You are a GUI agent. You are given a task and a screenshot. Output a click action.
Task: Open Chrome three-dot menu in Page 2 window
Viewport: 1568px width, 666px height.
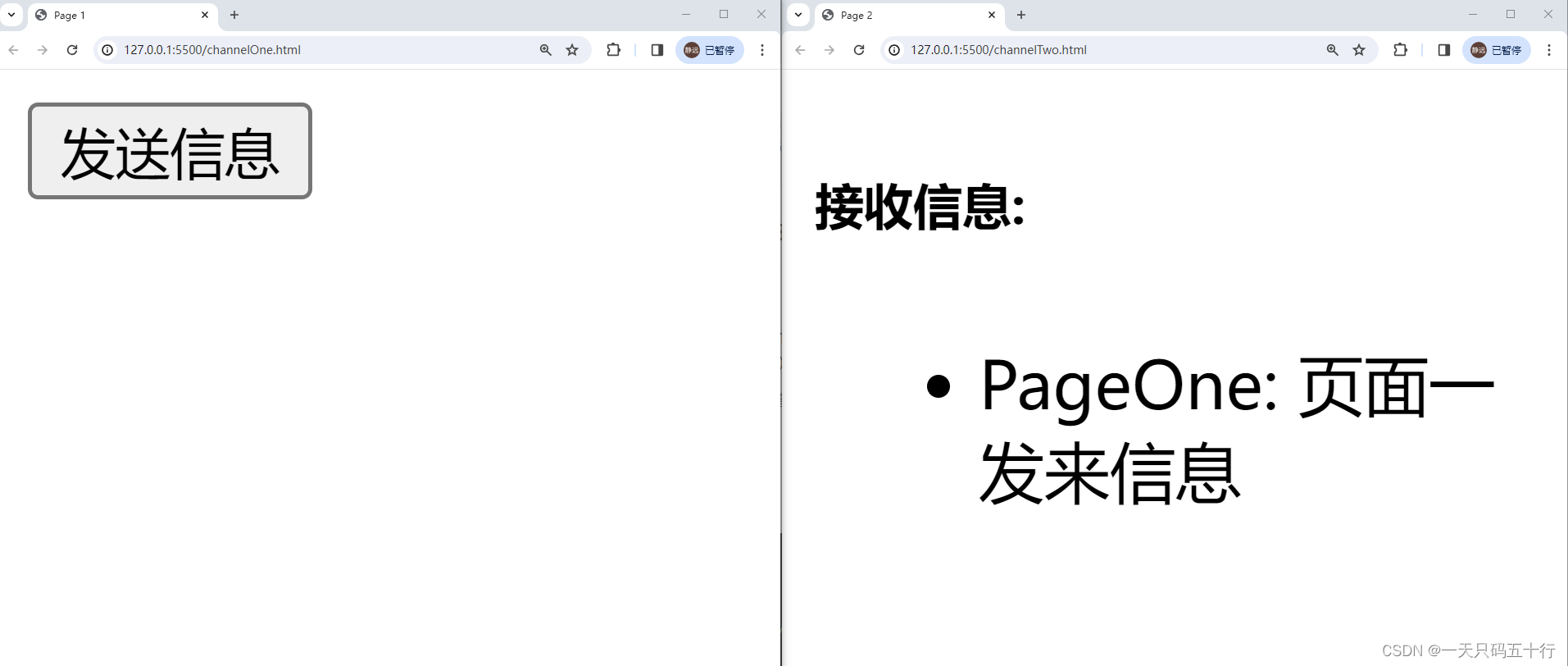pos(1549,50)
